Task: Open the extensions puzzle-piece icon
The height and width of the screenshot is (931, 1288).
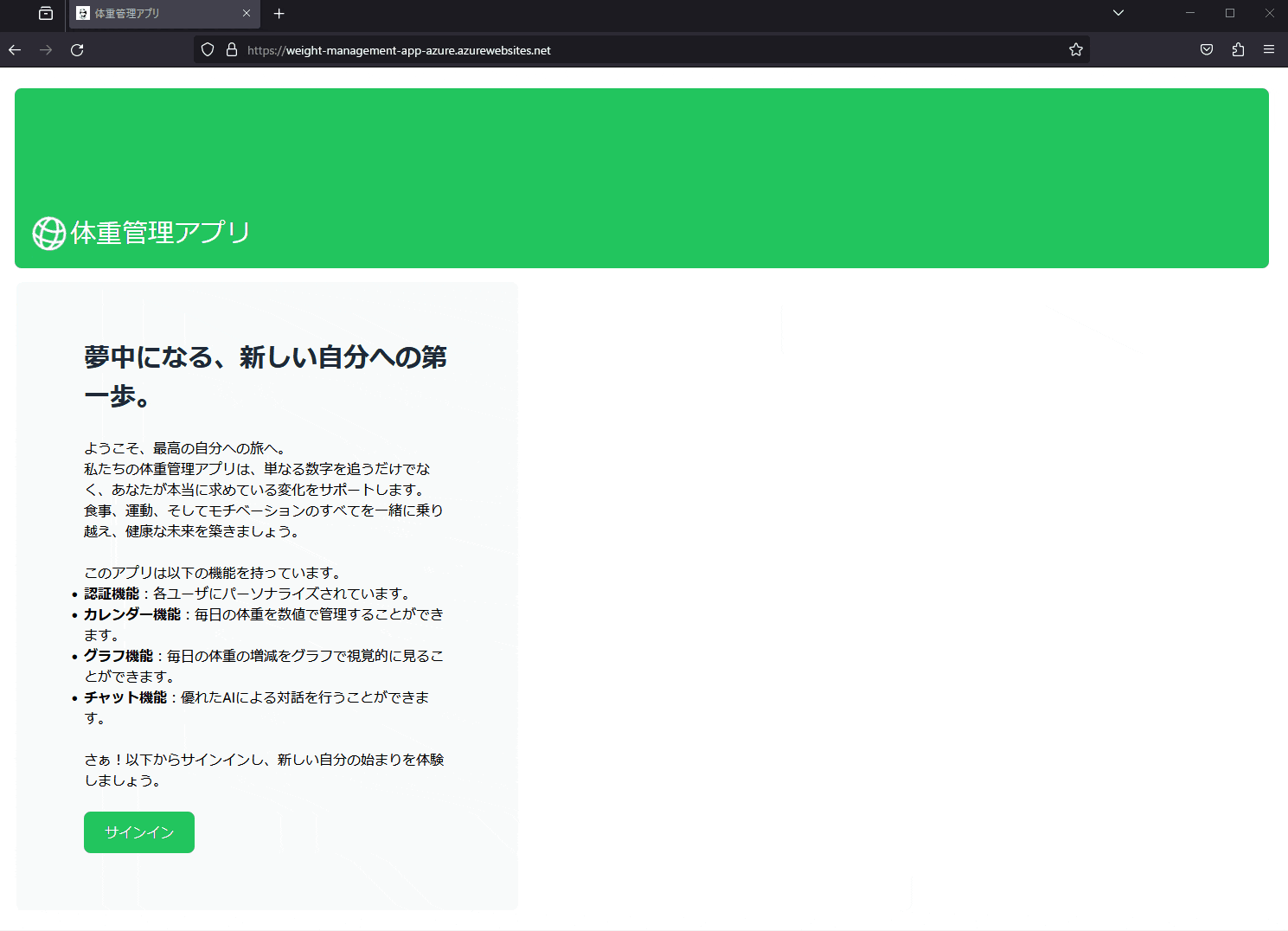Action: click(1237, 49)
